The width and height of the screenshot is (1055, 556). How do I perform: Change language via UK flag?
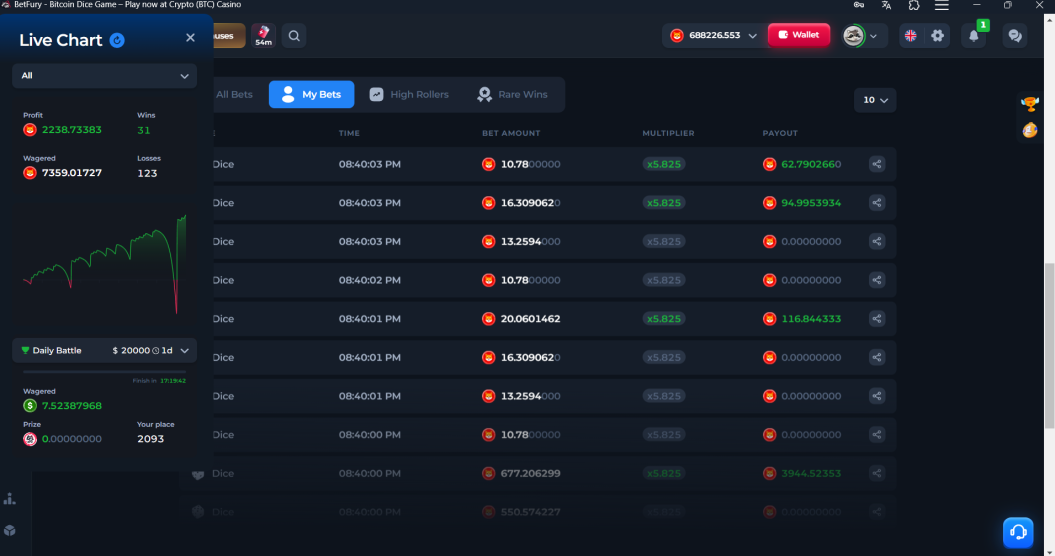910,36
